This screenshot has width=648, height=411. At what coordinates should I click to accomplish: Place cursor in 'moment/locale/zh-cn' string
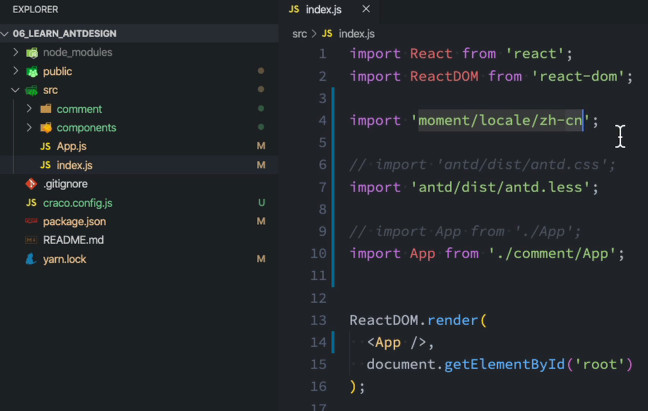tap(500, 121)
